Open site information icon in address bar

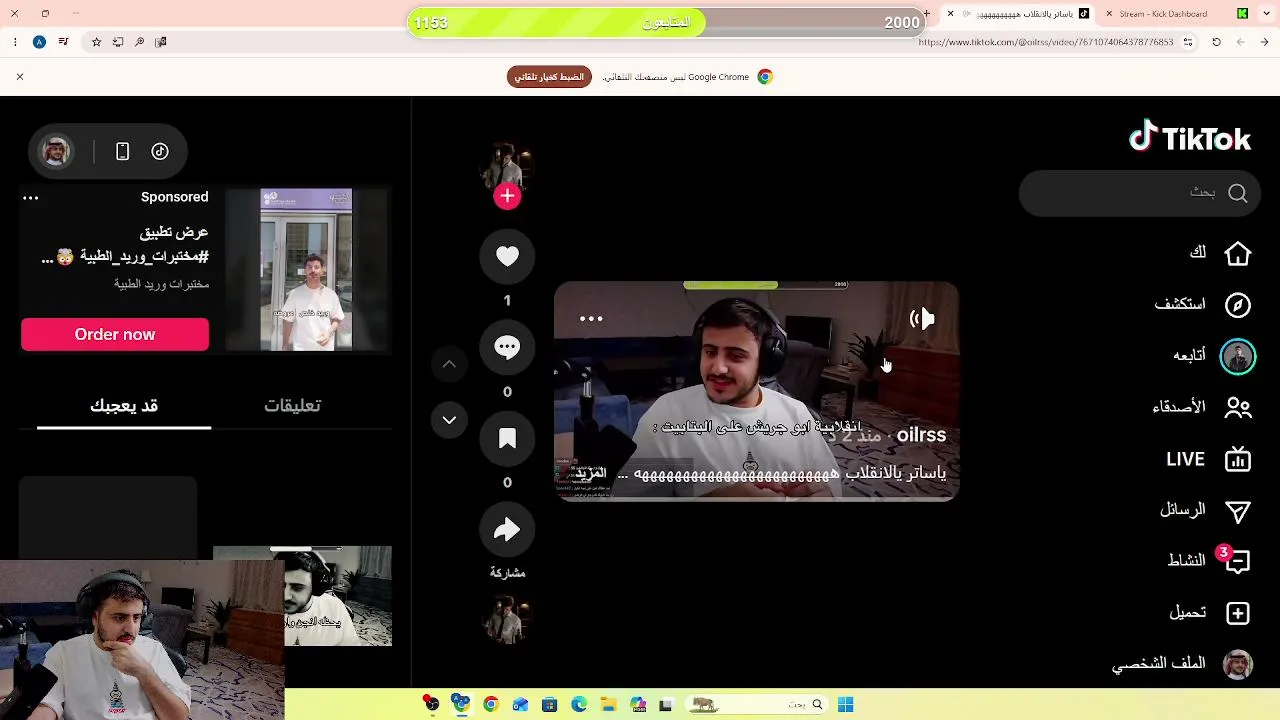click(1188, 42)
